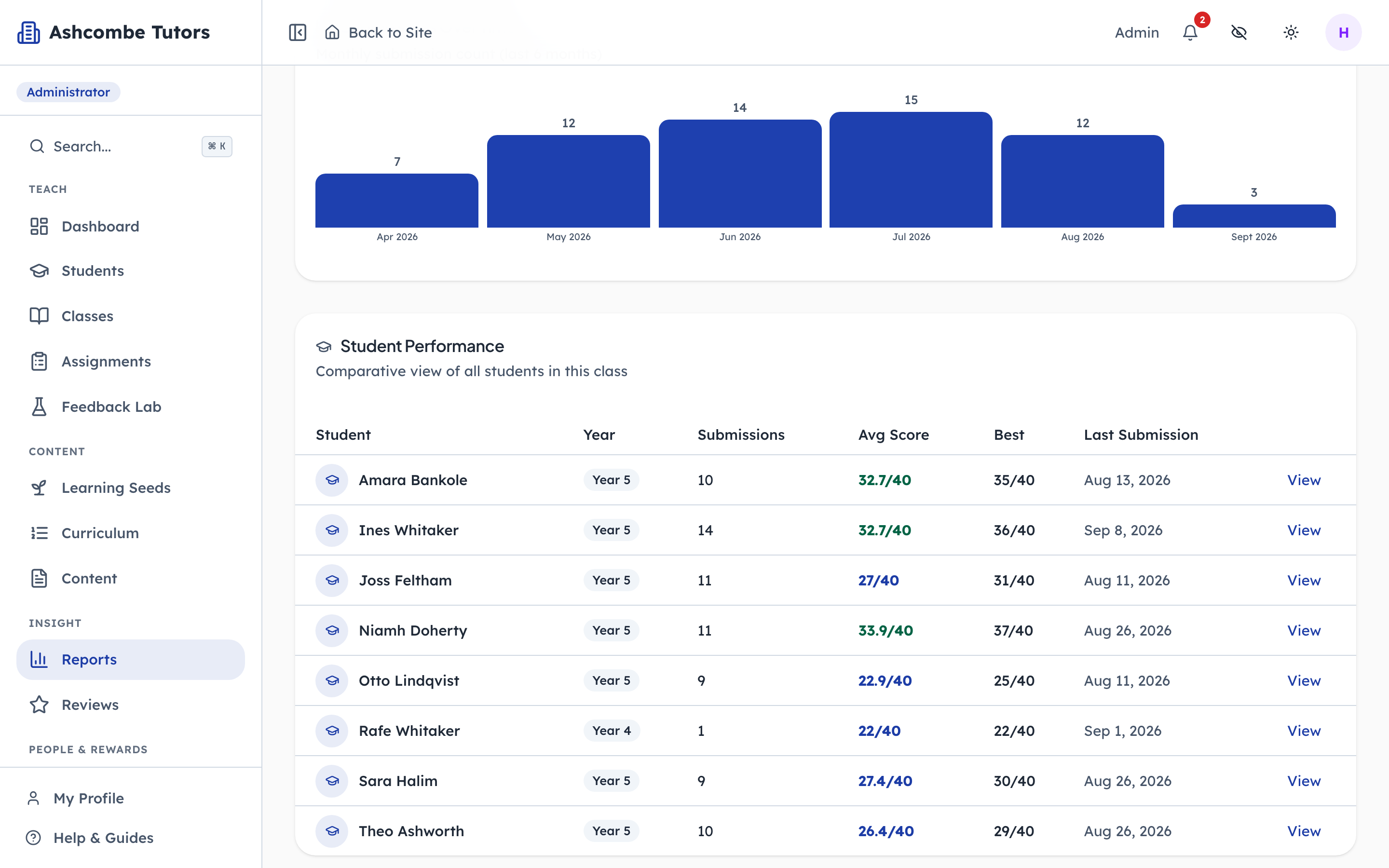Navigate to Assignments
1389x868 pixels.
click(131, 361)
